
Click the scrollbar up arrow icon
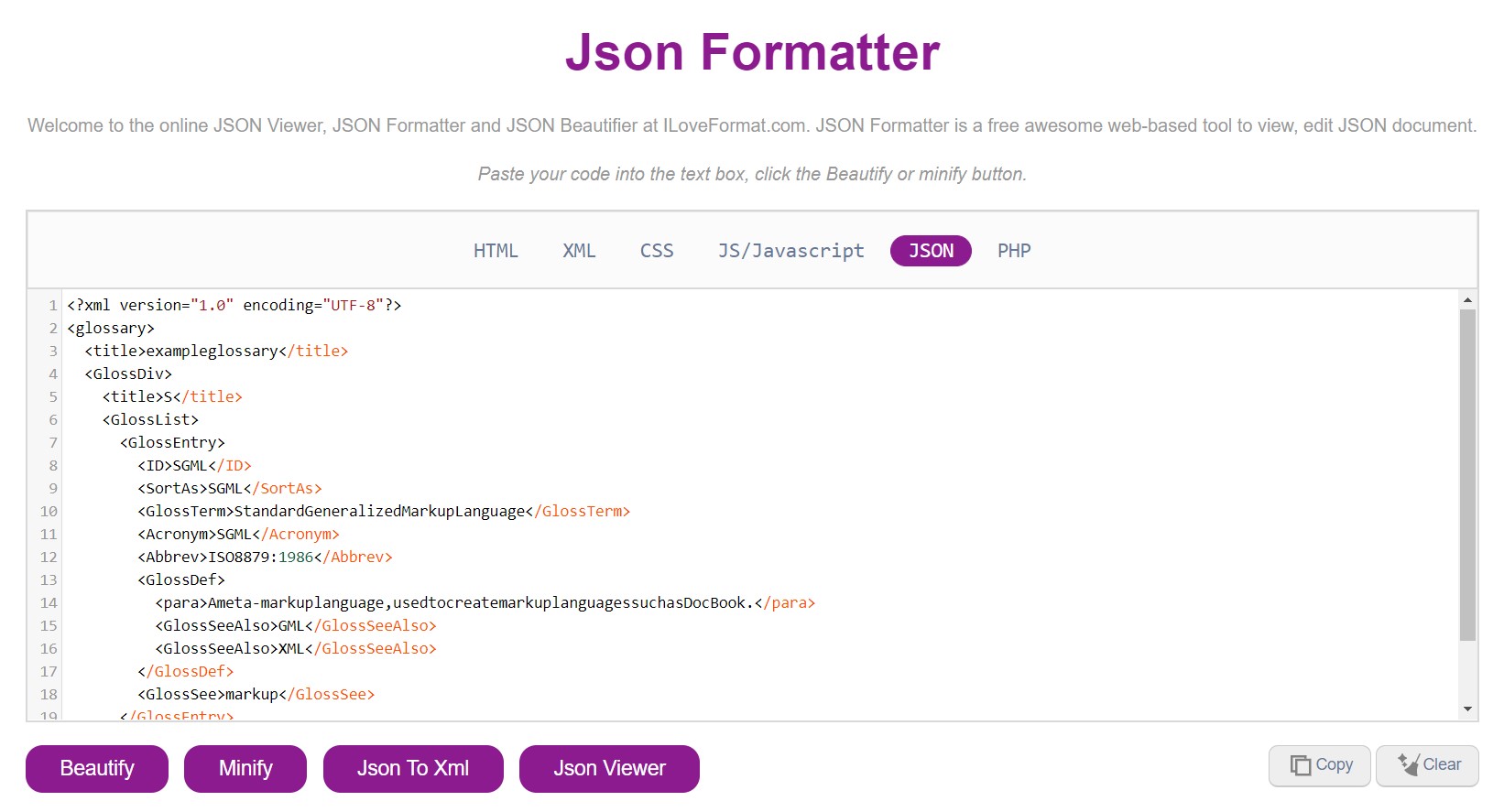[x=1467, y=299]
